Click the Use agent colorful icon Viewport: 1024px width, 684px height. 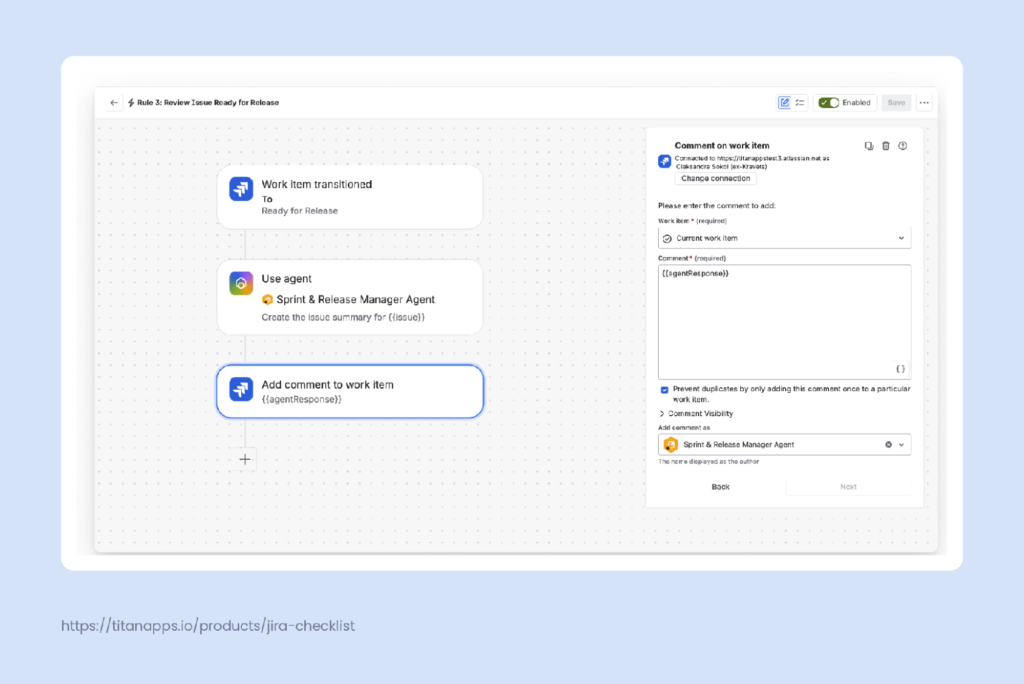(x=241, y=284)
